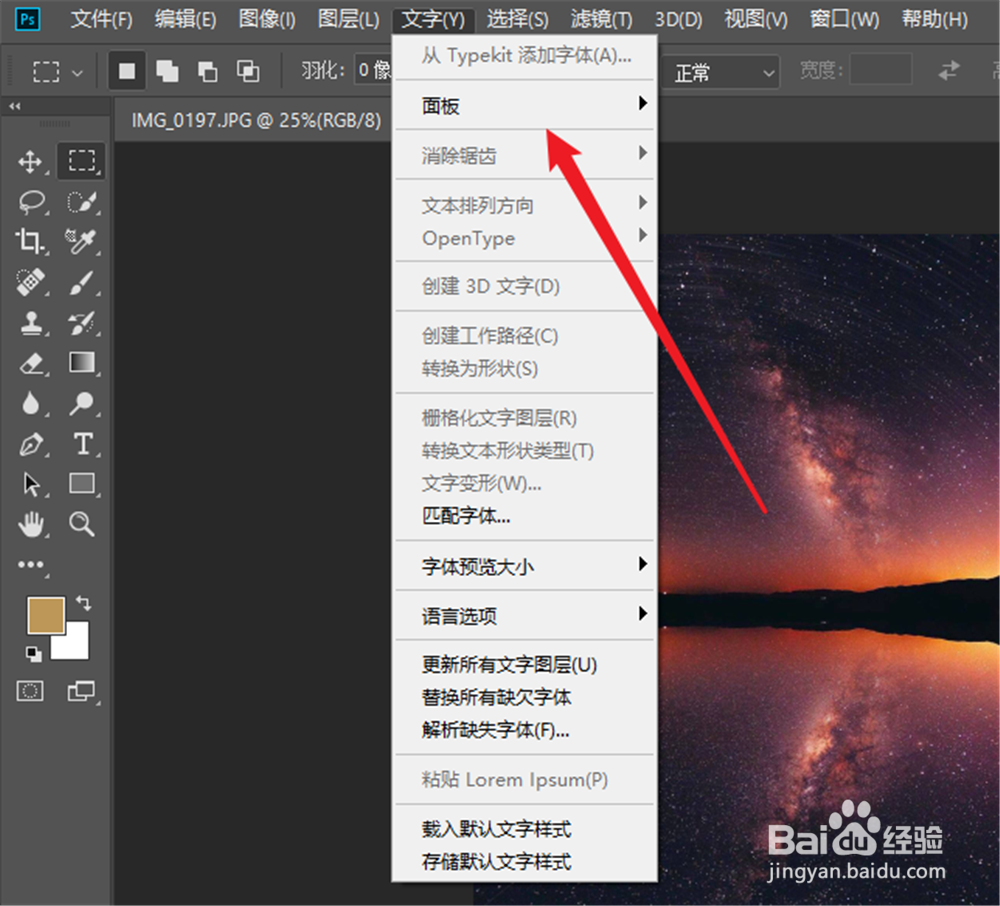Image resolution: width=1000 pixels, height=906 pixels.
Task: Select the Spot Healing Brush tool
Action: (30, 282)
